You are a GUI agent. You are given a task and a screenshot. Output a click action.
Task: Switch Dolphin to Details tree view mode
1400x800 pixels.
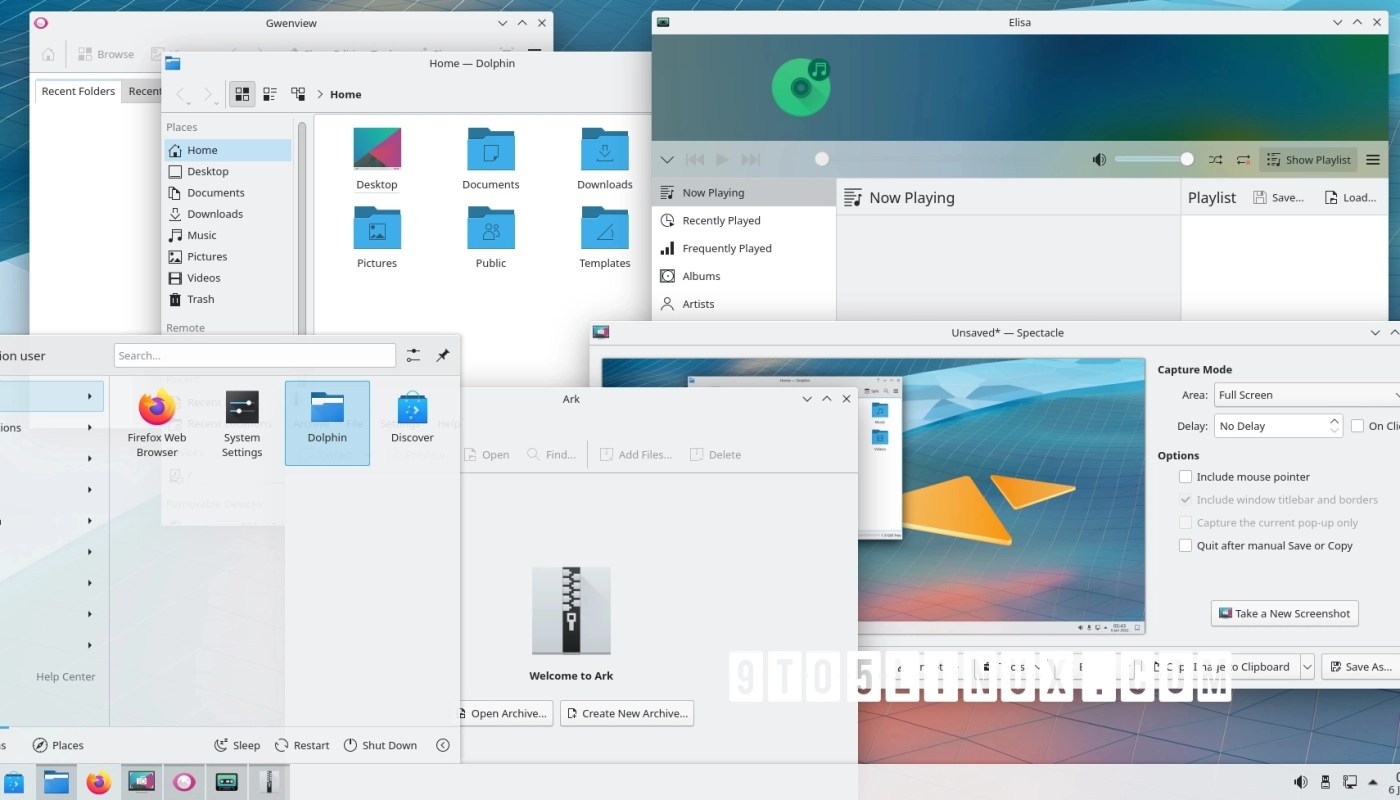pos(298,94)
